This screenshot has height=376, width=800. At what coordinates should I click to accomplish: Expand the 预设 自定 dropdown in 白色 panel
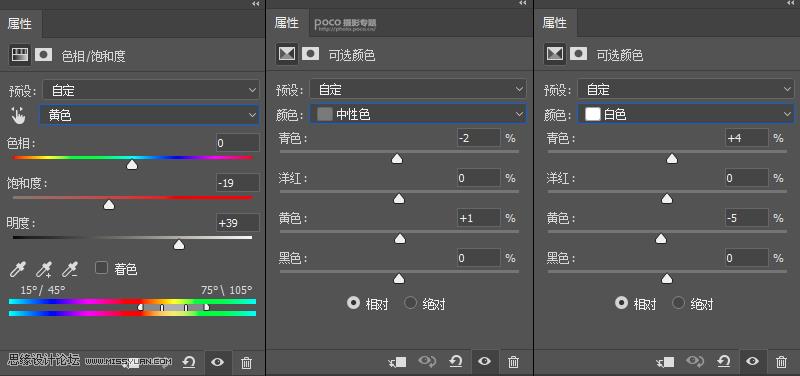(685, 90)
